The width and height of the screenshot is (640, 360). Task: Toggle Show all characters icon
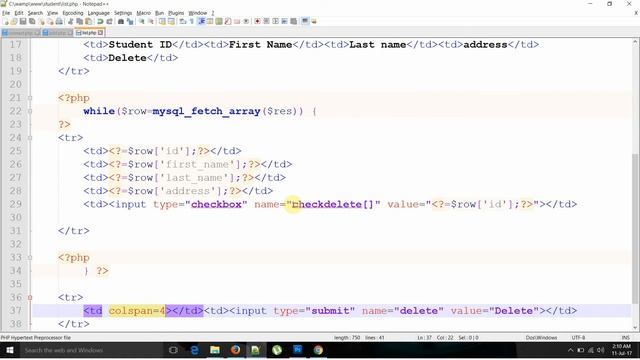(x=191, y=21)
